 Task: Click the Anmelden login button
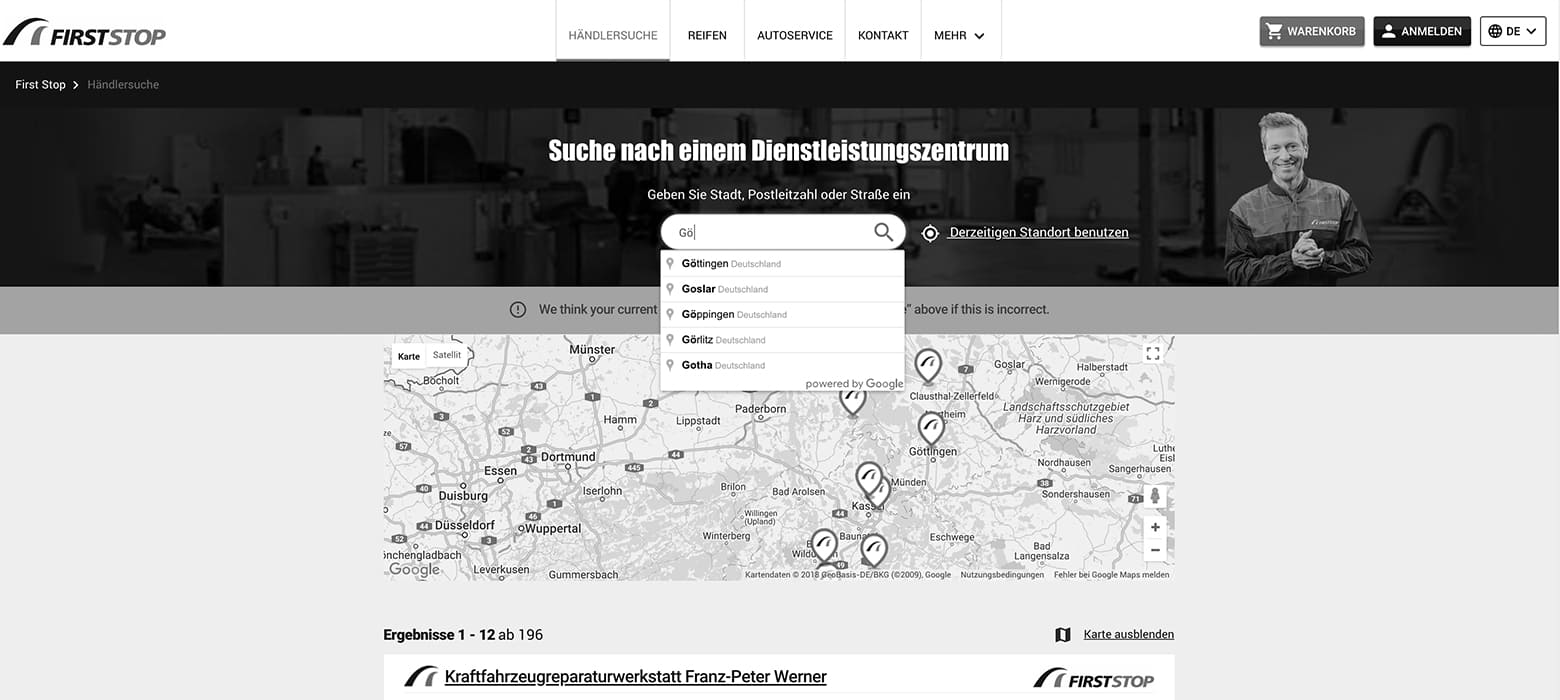click(x=1422, y=31)
